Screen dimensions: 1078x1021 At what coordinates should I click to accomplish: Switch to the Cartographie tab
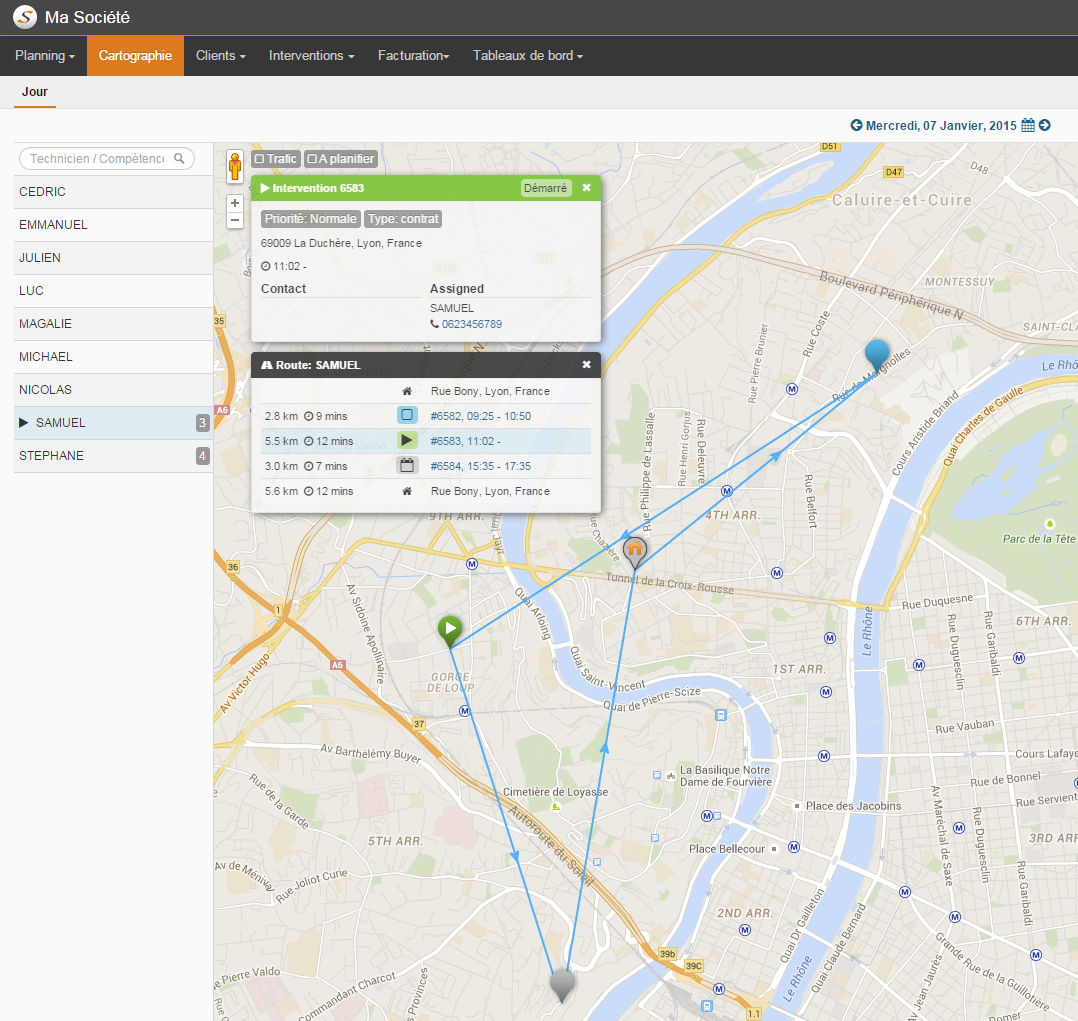[135, 55]
